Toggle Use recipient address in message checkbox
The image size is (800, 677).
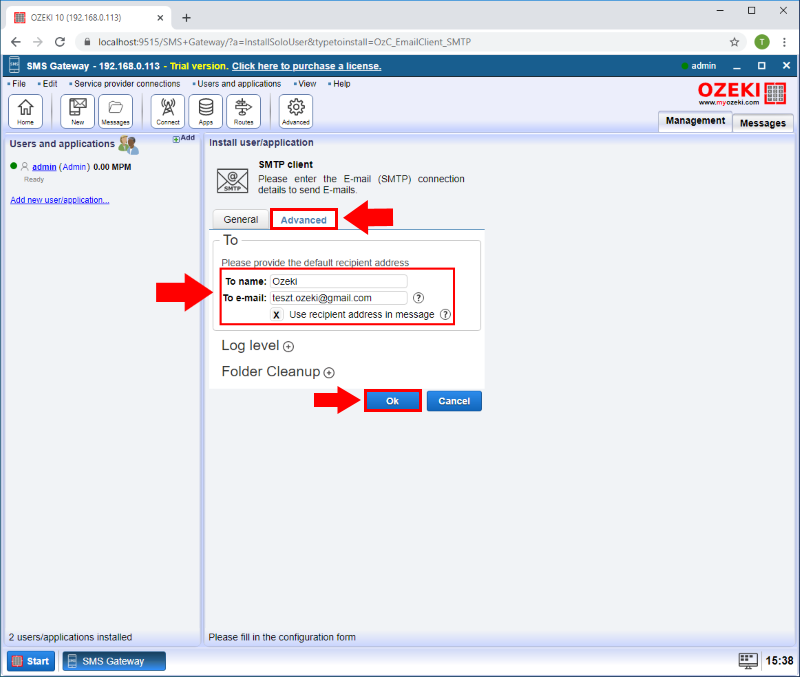coord(276,314)
